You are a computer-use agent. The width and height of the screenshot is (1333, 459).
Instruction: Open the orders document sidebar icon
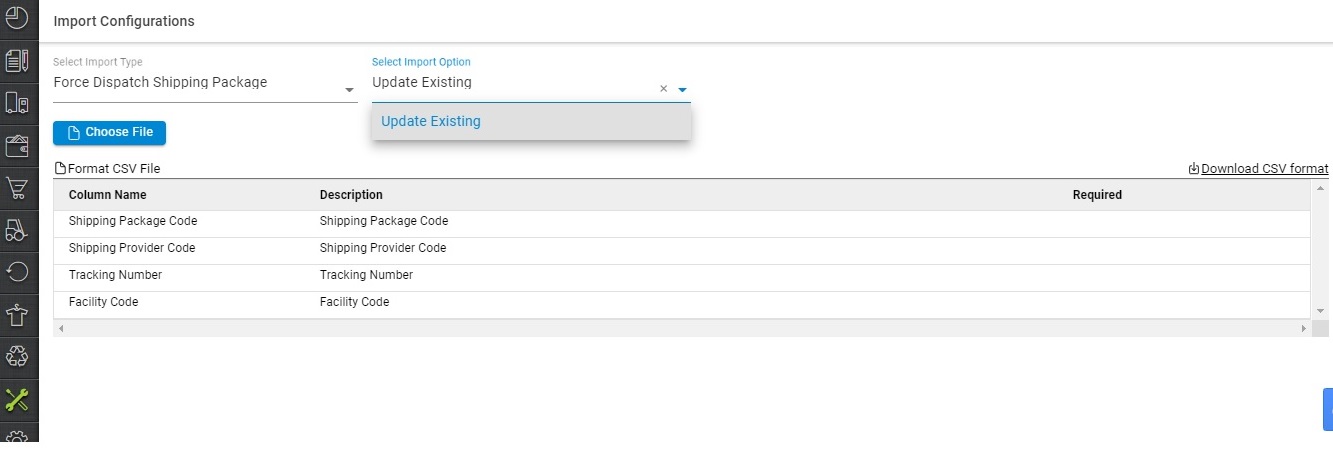(x=17, y=60)
